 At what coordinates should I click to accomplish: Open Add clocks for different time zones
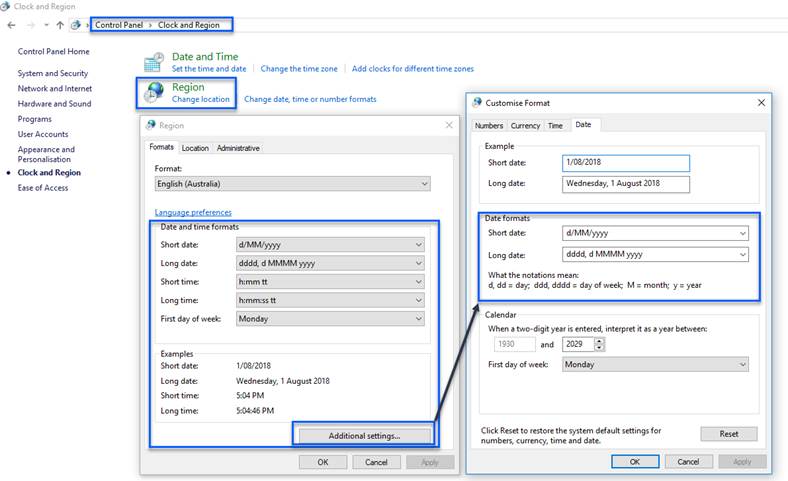[x=413, y=69]
